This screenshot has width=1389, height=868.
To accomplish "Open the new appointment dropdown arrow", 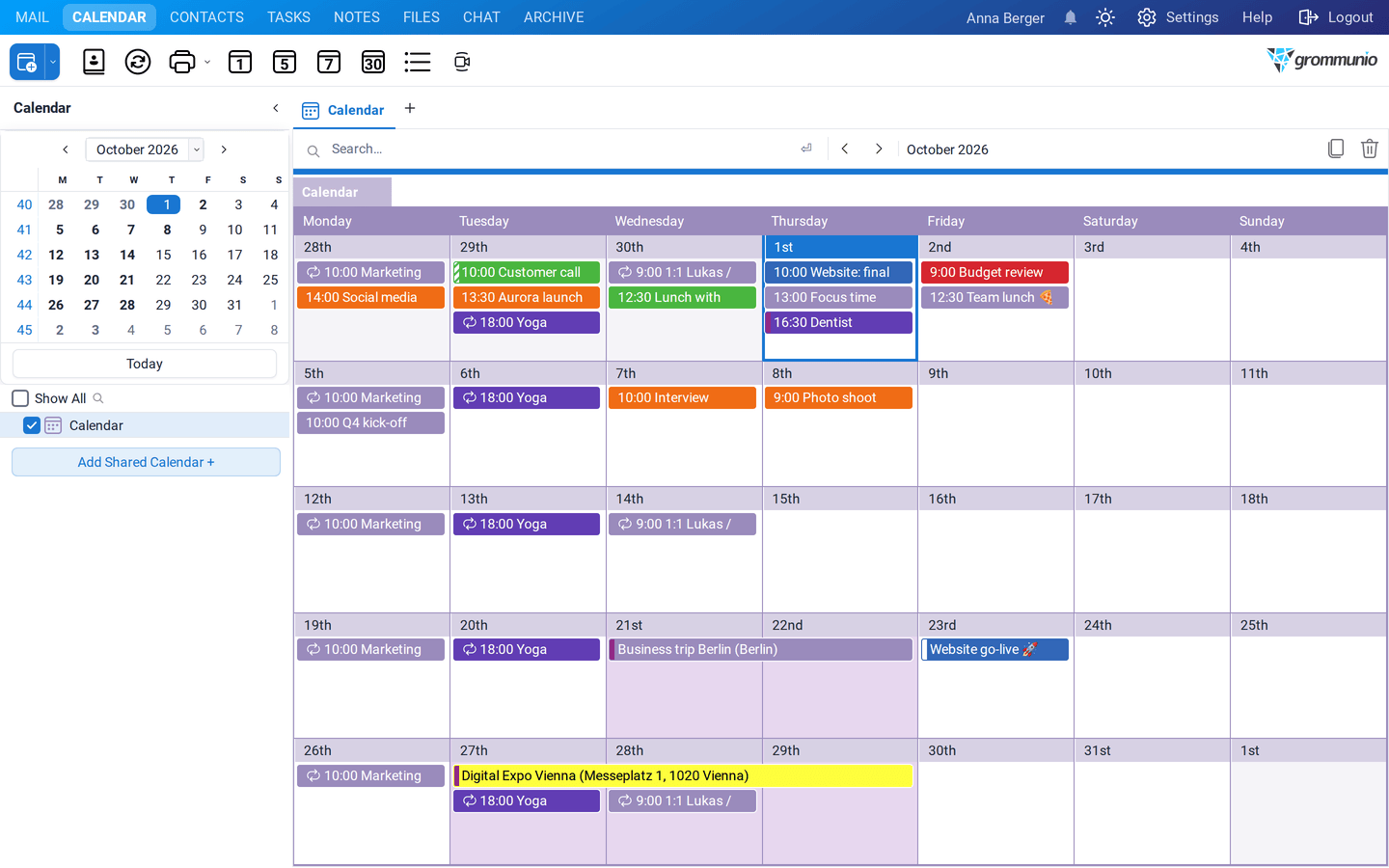I will (x=53, y=62).
